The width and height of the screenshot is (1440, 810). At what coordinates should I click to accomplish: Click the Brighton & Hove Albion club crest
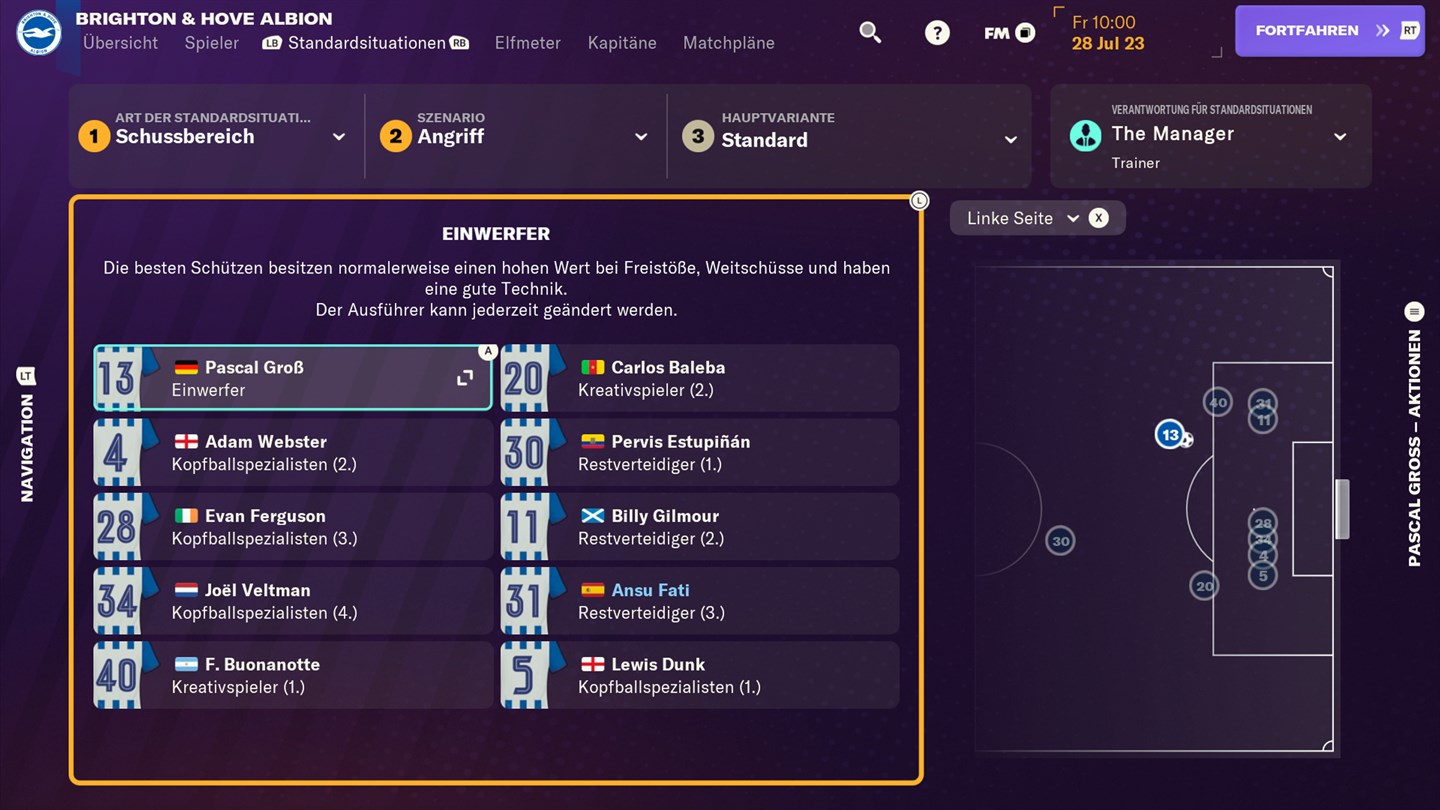point(39,33)
